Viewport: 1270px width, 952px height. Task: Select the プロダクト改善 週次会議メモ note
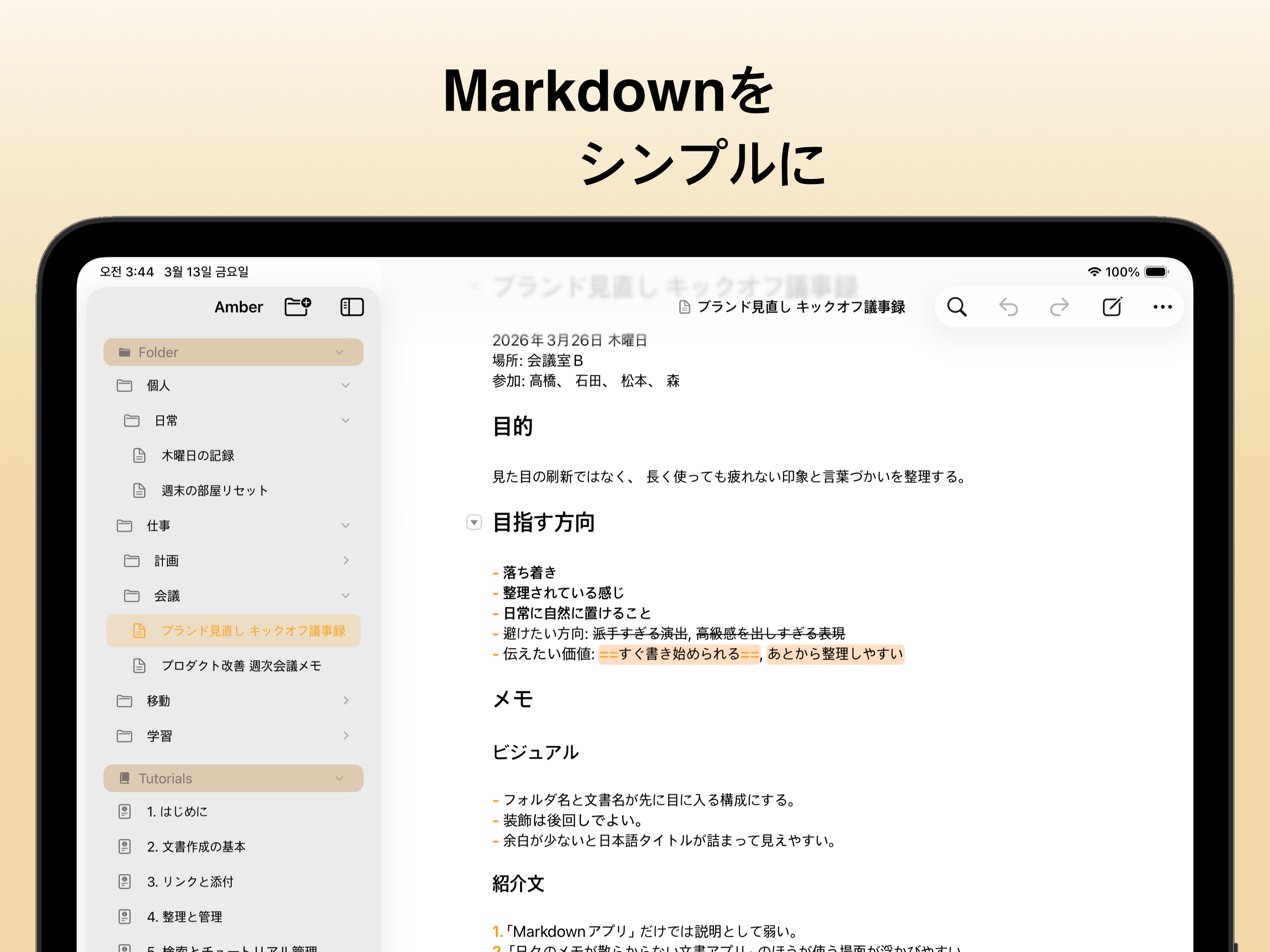point(241,666)
